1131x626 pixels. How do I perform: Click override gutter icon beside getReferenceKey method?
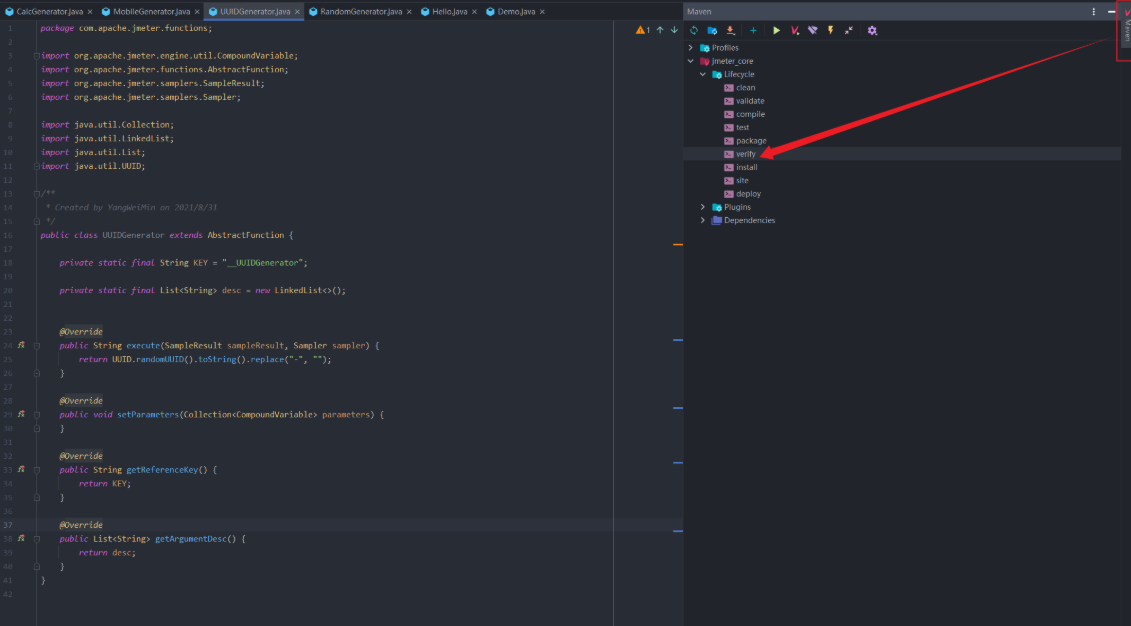pos(22,470)
